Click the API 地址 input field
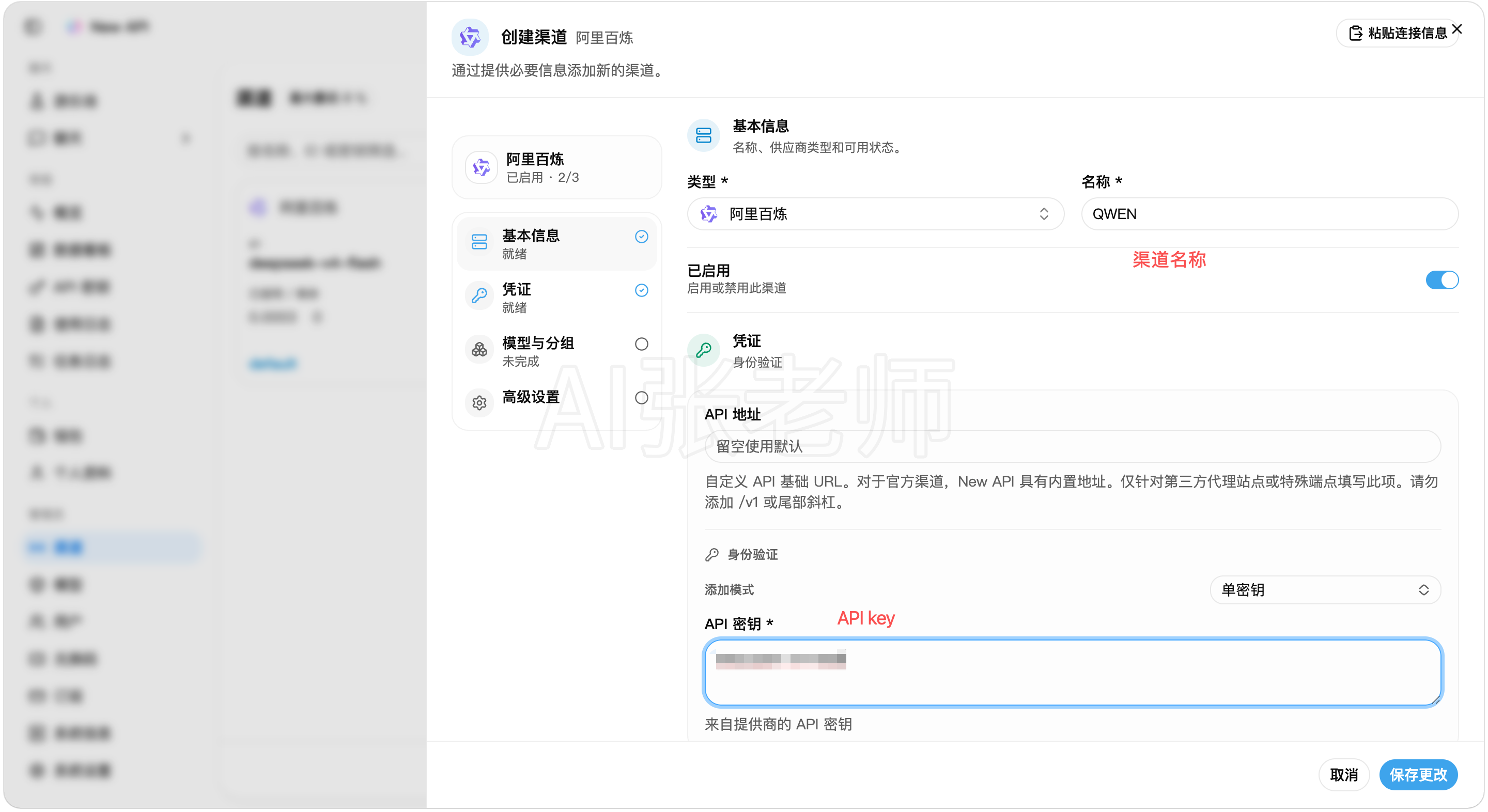 click(1072, 446)
